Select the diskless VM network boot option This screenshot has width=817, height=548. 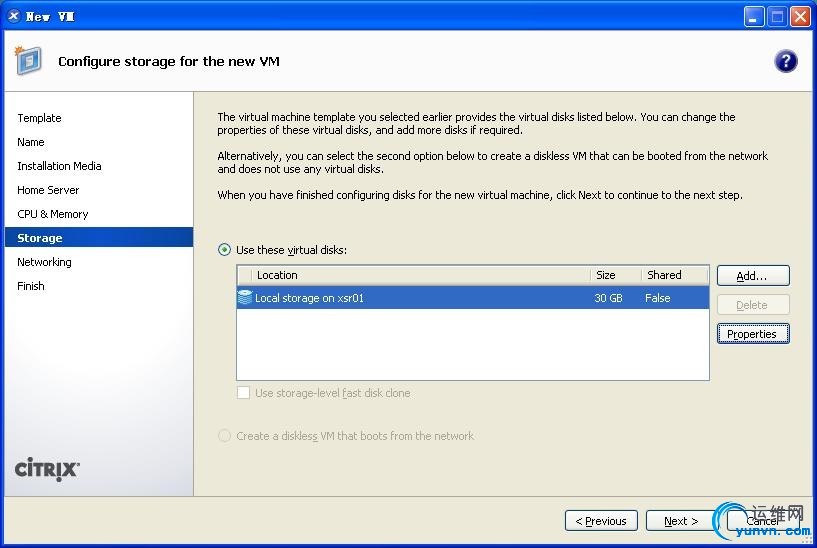(x=225, y=436)
